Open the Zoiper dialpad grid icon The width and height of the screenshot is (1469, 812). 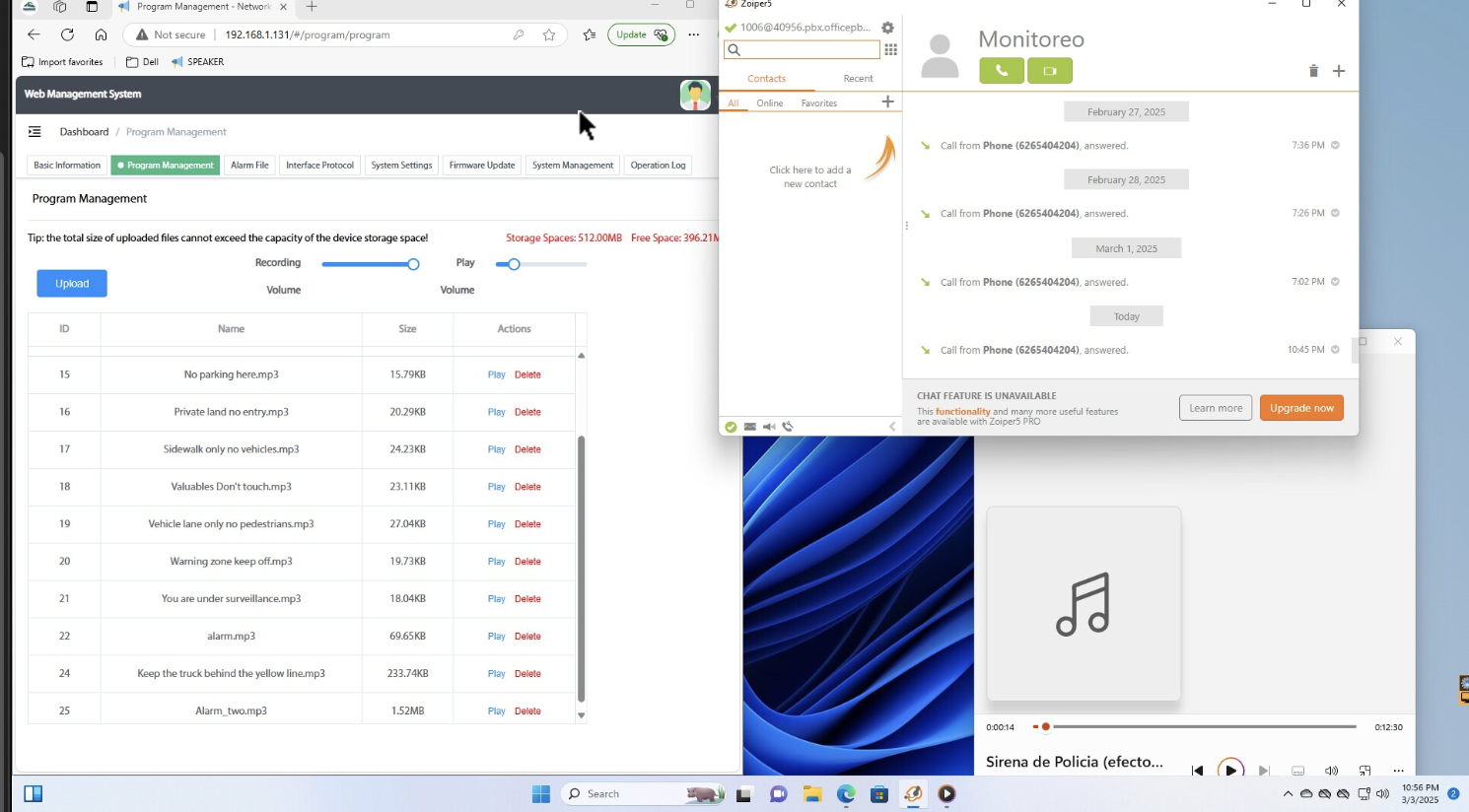click(891, 49)
